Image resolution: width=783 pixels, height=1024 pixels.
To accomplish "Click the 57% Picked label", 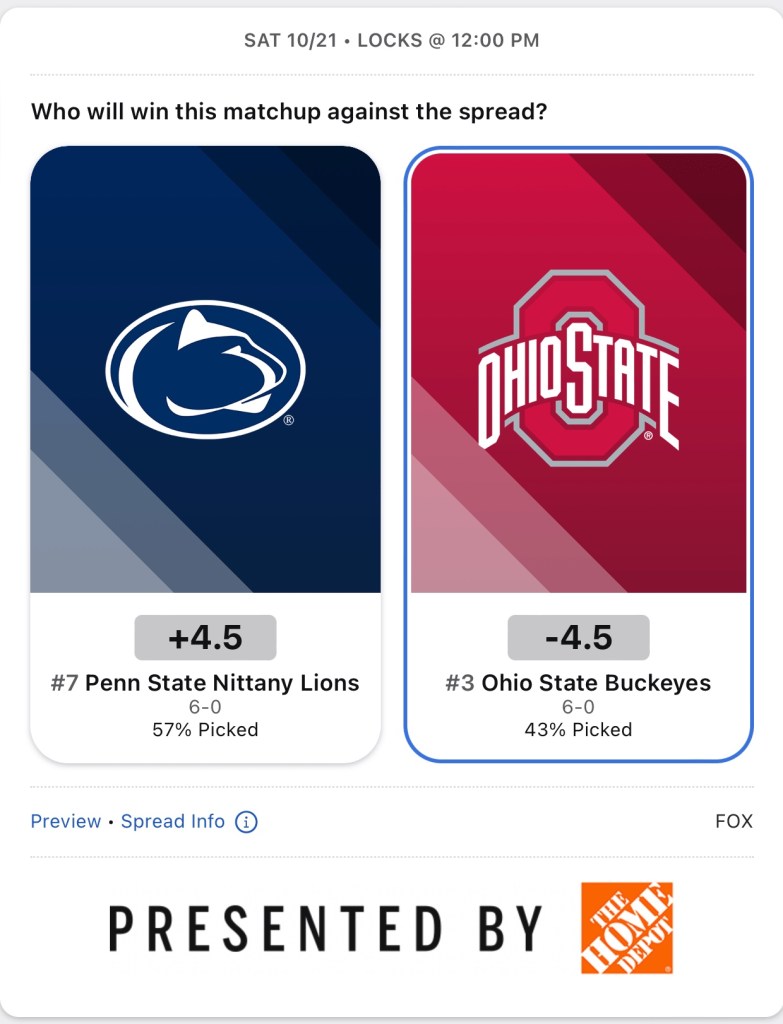I will [x=205, y=730].
